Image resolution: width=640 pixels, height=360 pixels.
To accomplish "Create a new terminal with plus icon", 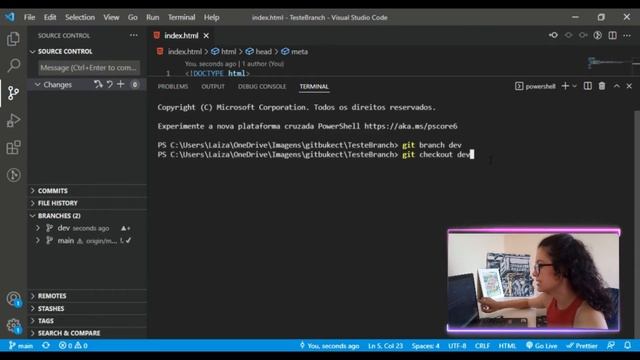I will click(x=565, y=86).
